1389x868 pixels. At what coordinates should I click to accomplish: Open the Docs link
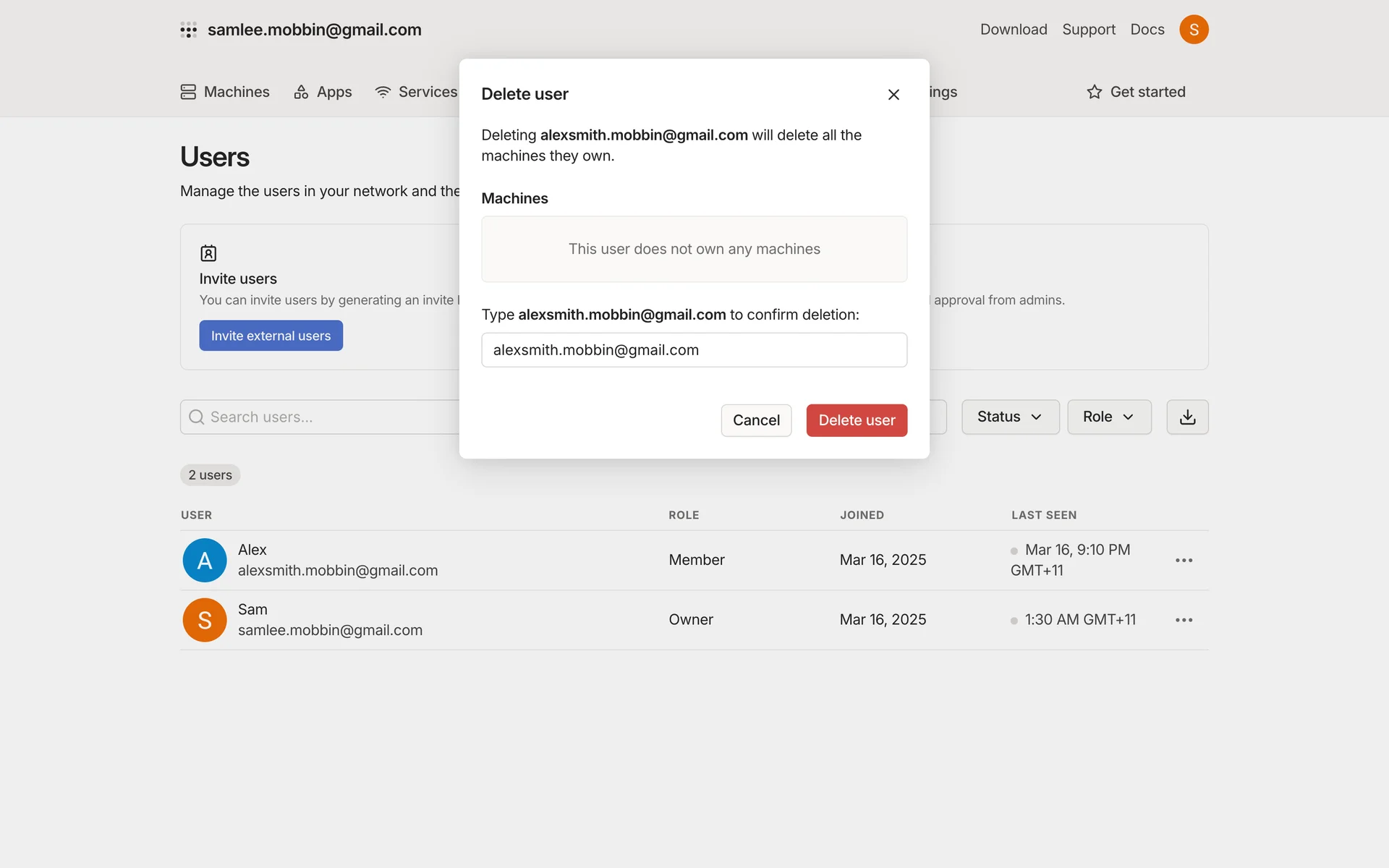1147,30
